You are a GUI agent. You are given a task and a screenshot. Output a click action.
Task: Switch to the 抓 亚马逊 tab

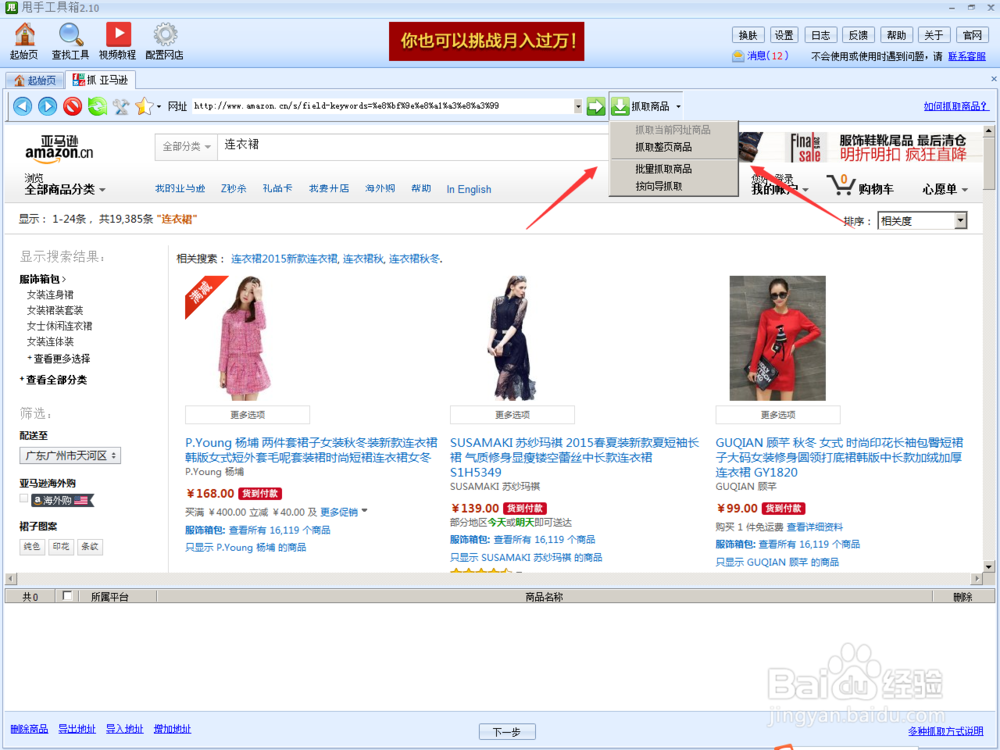(x=101, y=80)
